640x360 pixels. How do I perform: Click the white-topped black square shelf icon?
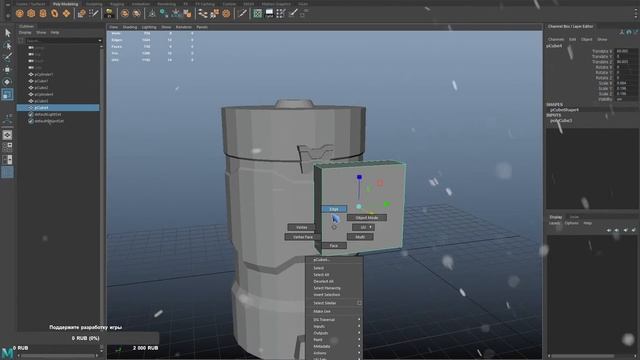pyautogui.click(x=269, y=13)
